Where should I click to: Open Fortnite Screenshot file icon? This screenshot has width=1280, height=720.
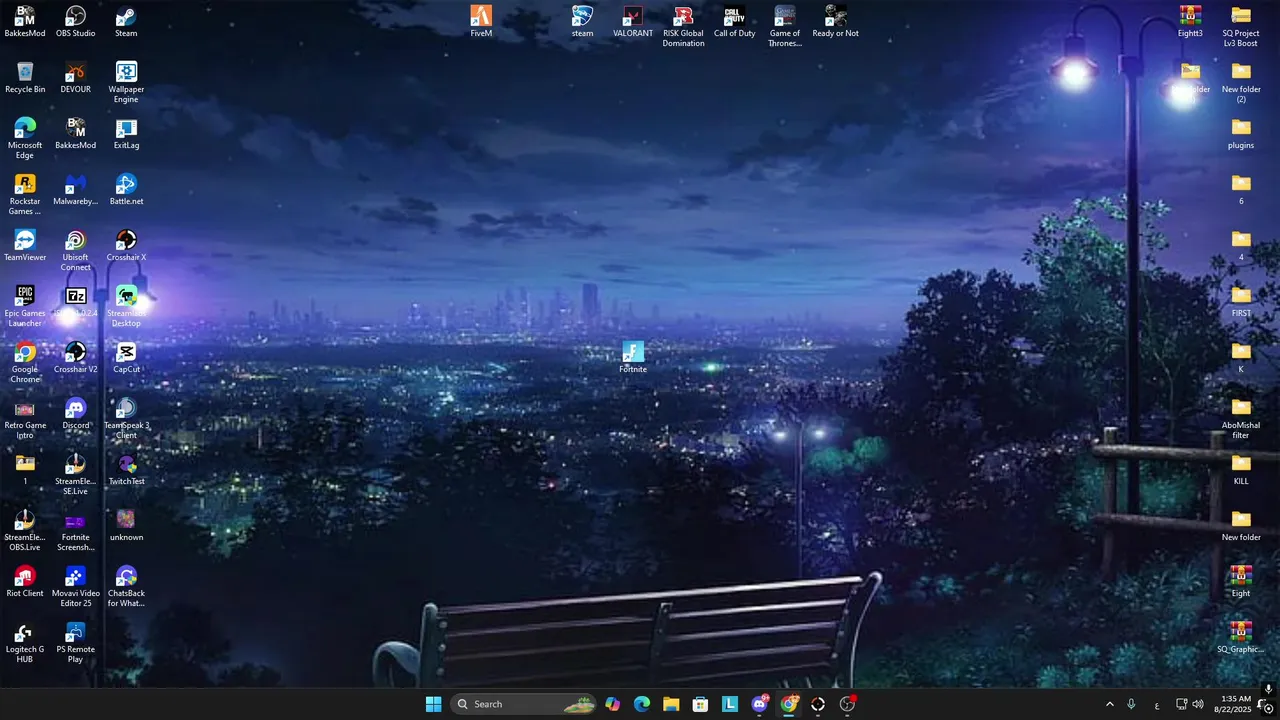75,531
